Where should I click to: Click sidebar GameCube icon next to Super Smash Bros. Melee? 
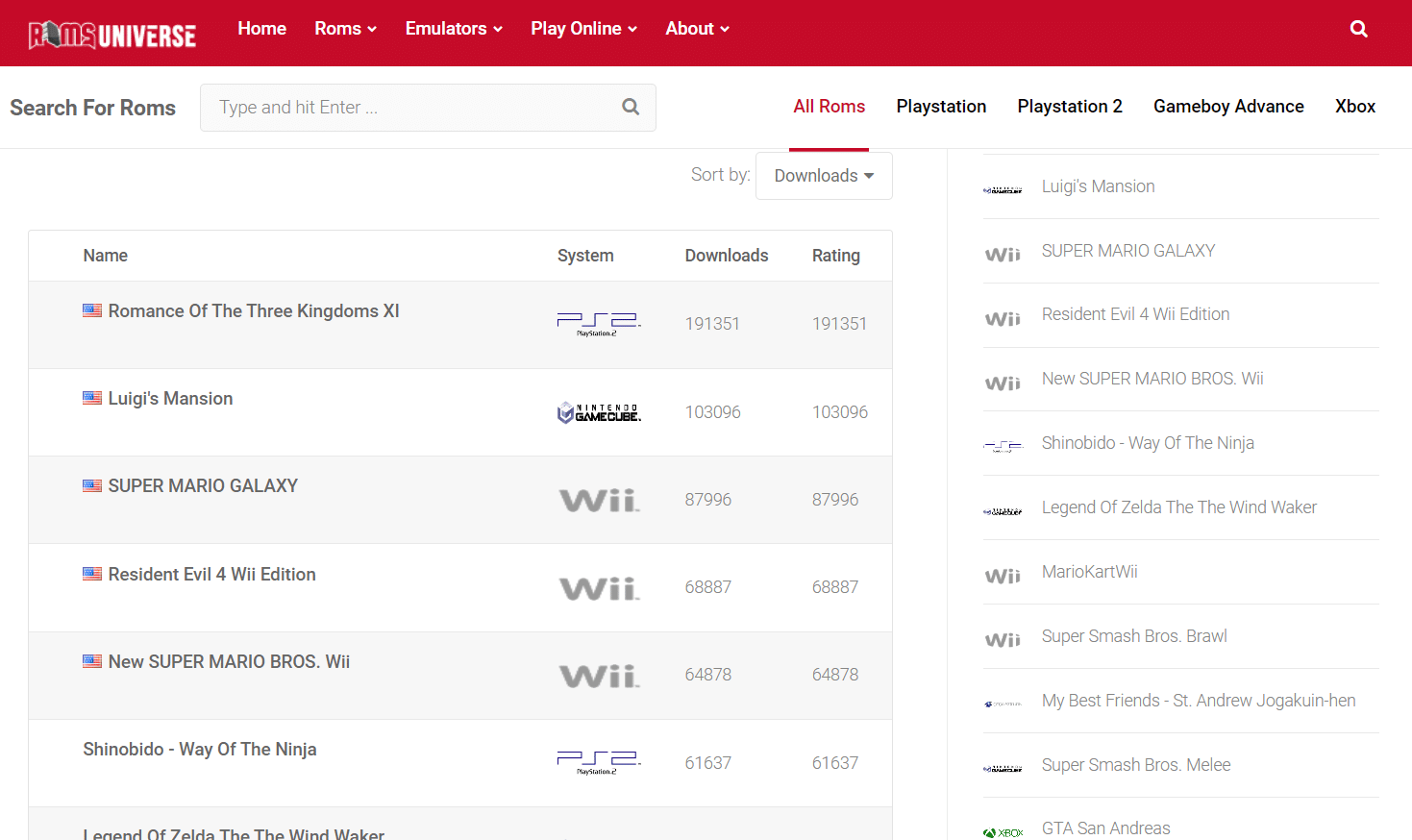(1003, 769)
